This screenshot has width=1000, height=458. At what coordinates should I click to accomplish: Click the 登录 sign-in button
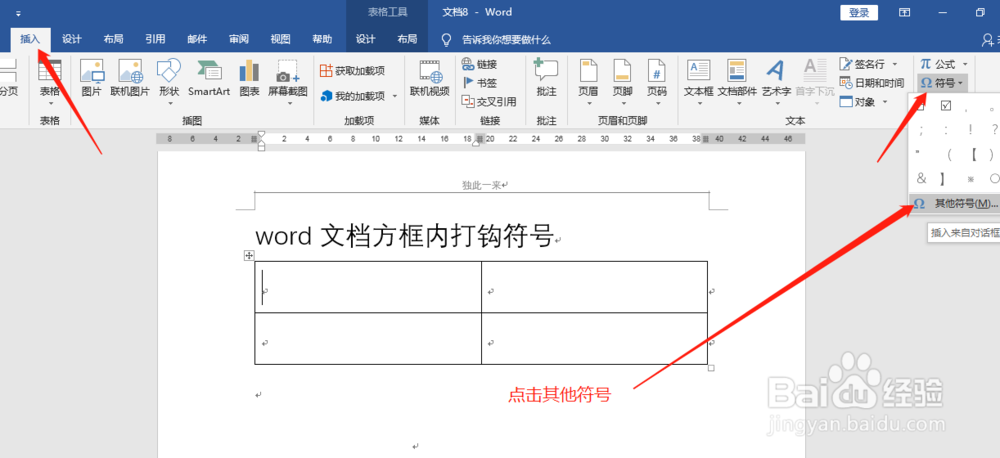click(858, 13)
